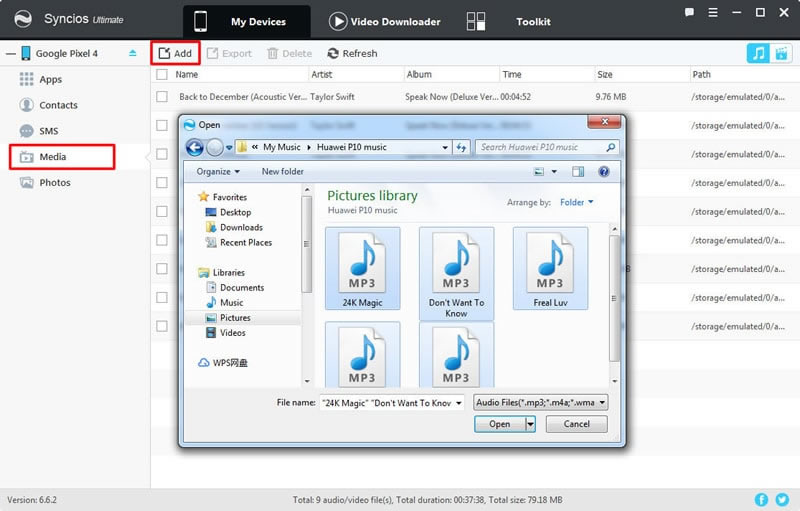Click the refresh folder icon in dialog
Screen dimensions: 800x511
pyautogui.click(x=462, y=147)
